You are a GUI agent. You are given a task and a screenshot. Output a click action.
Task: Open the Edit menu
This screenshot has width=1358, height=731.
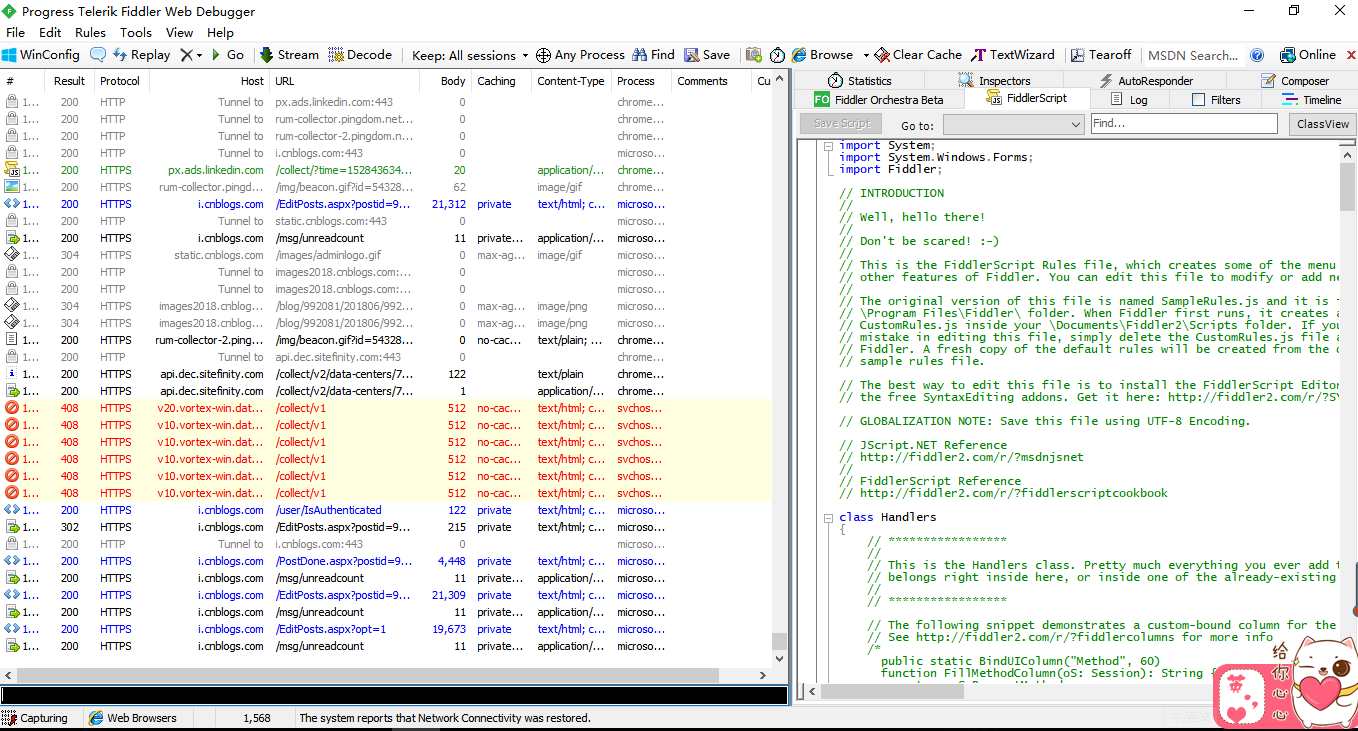(50, 33)
